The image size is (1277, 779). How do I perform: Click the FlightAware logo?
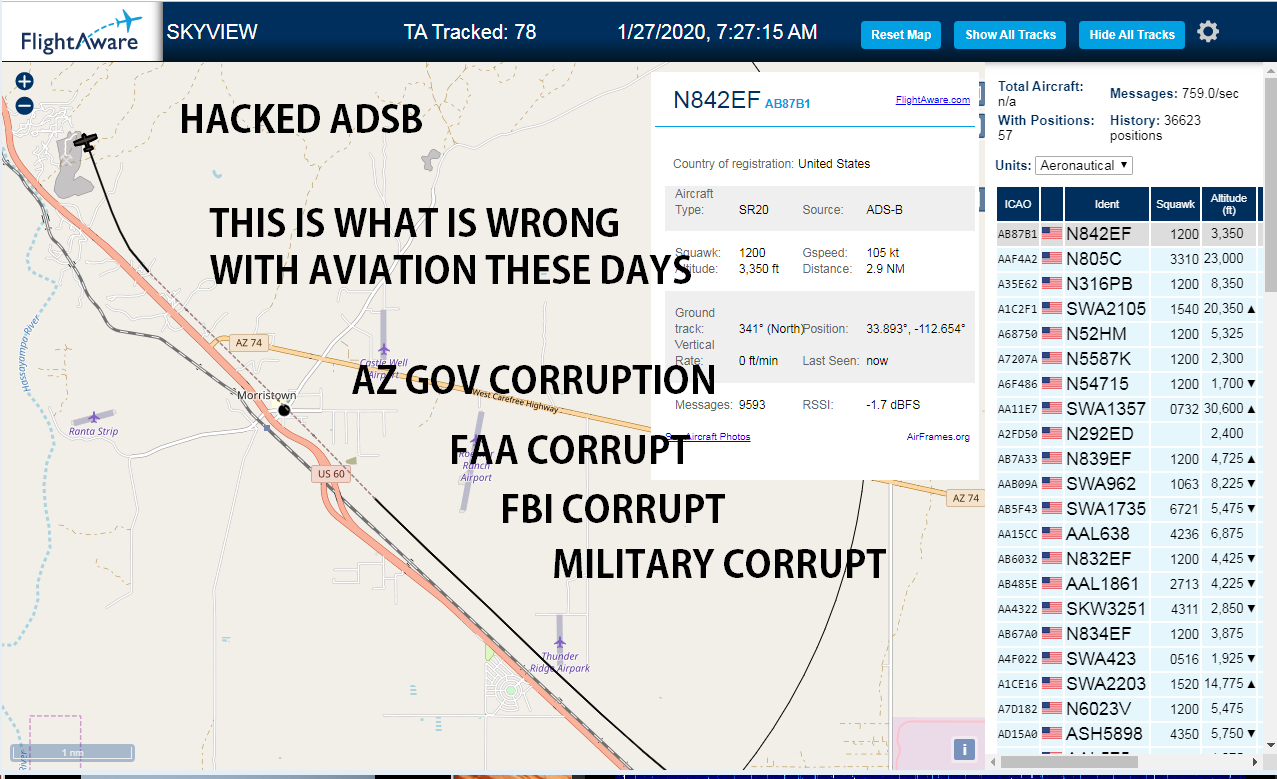(x=81, y=31)
